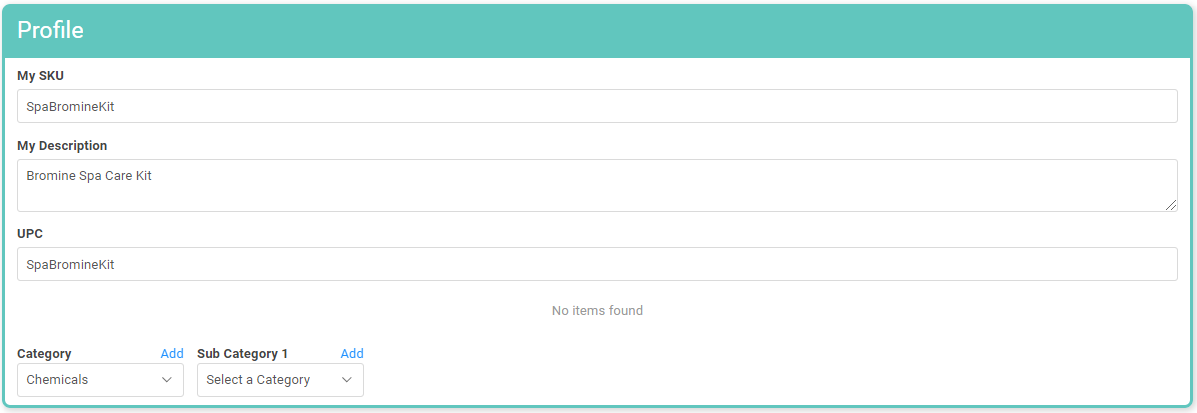The height and width of the screenshot is (413, 1197).
Task: Click the Category dropdown chevron arrow
Action: click(x=167, y=380)
